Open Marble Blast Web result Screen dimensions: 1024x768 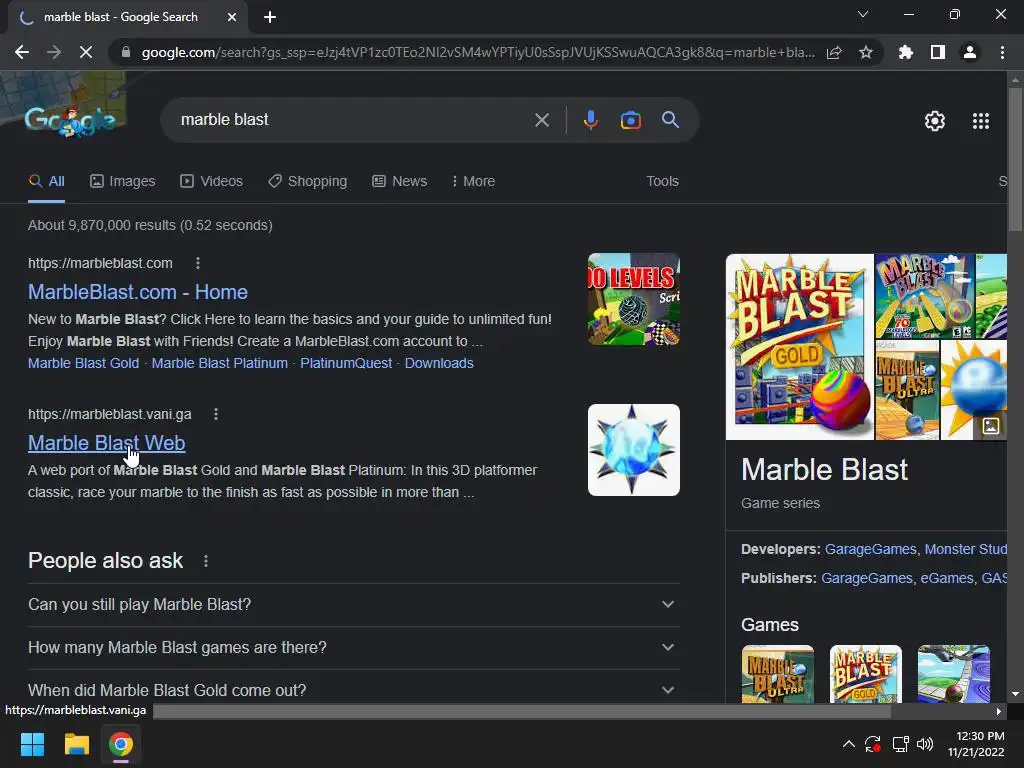click(x=106, y=443)
